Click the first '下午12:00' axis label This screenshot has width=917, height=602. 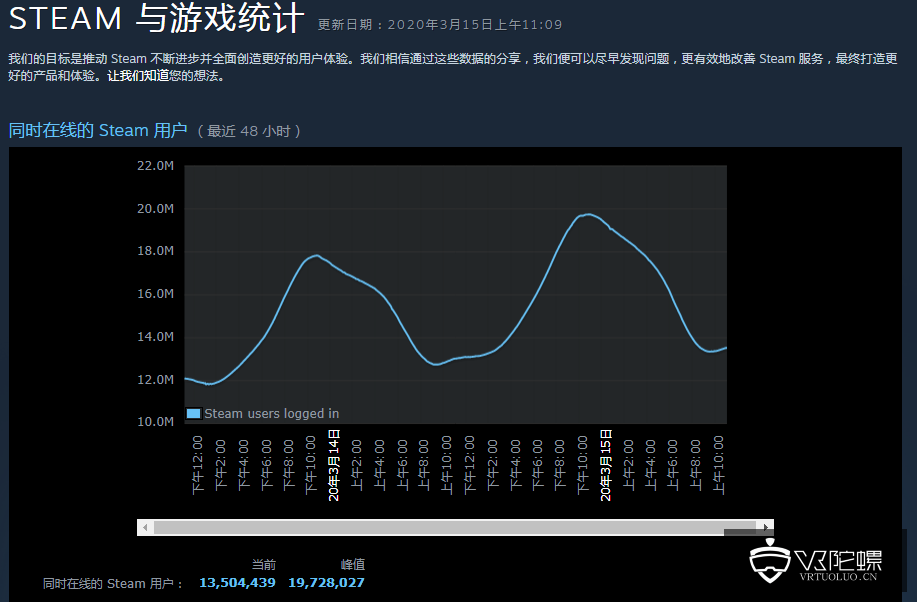(198, 465)
